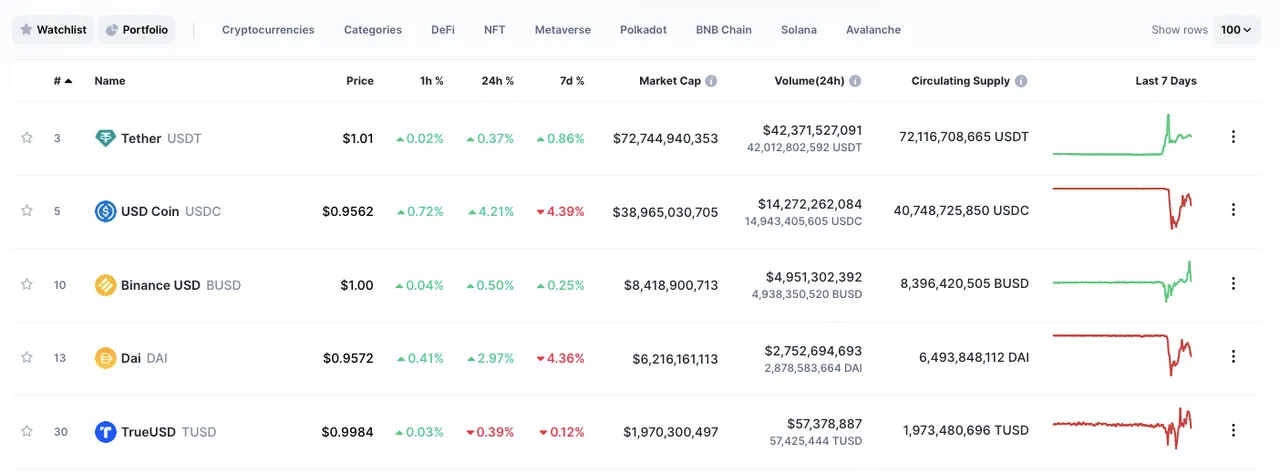Open the Portfolio button
This screenshot has height=472, width=1280.
[136, 30]
